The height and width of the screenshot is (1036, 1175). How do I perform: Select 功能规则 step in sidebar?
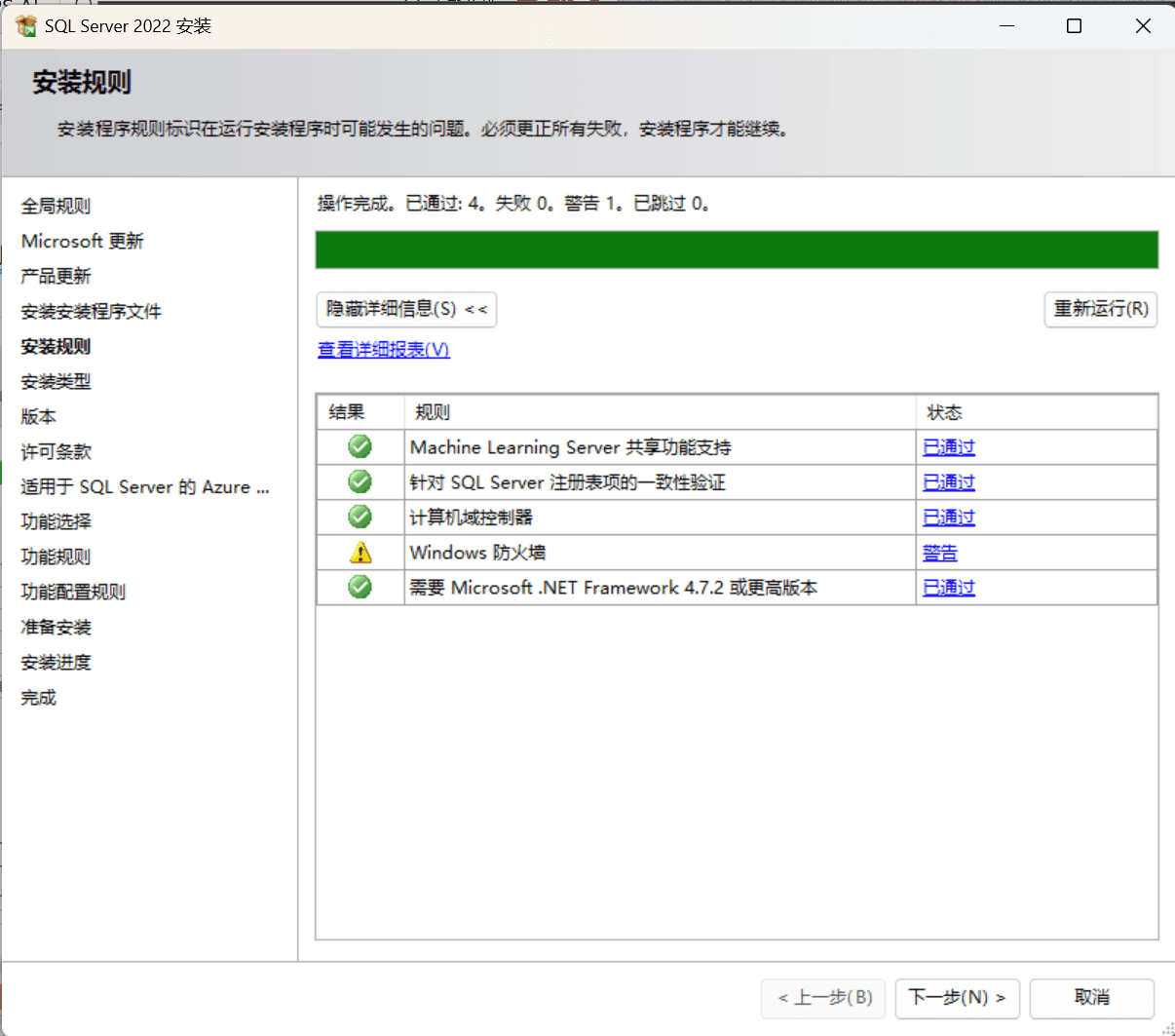56,556
